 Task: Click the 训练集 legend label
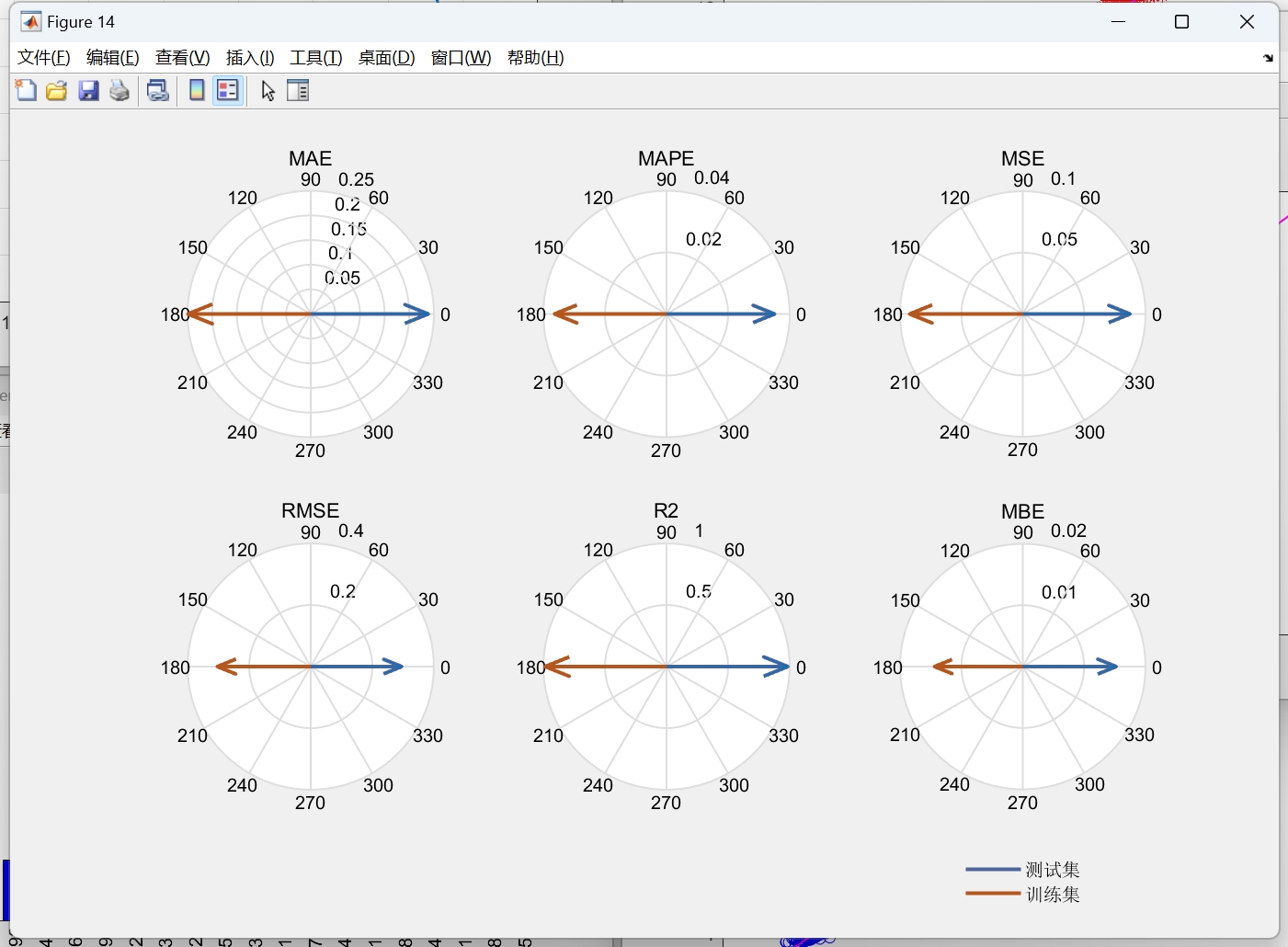tap(1053, 895)
